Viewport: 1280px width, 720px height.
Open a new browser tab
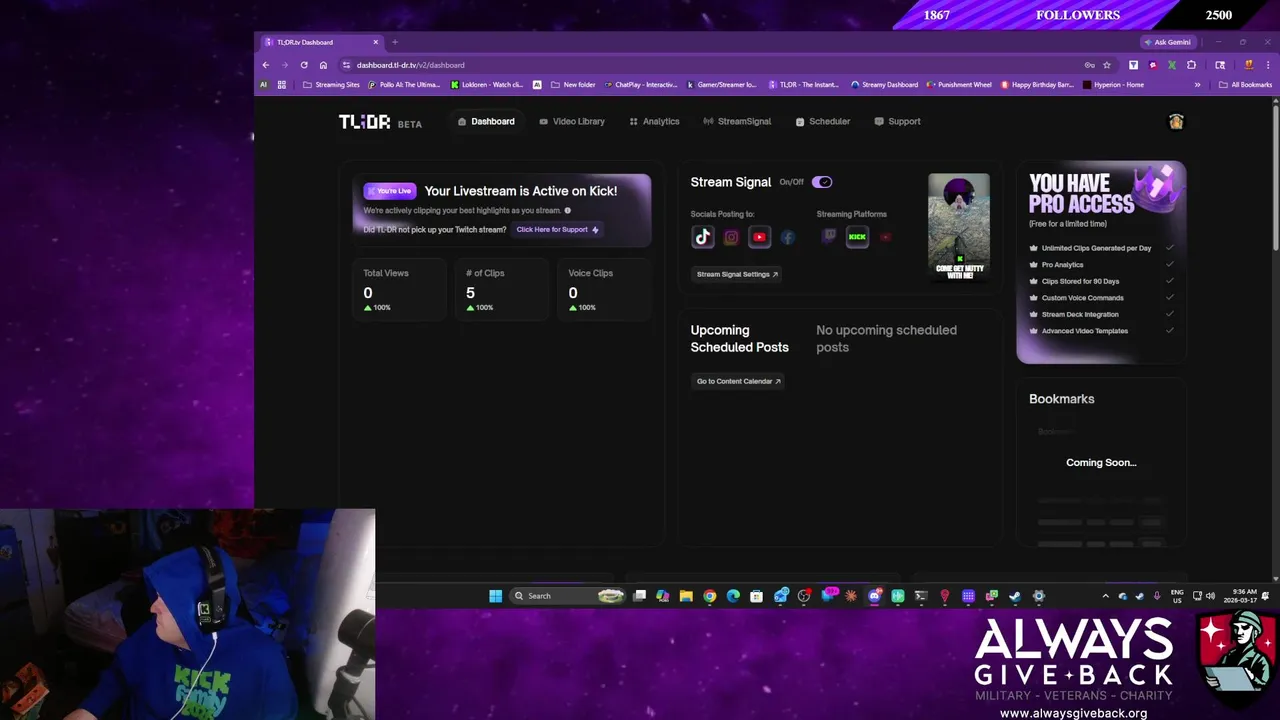[x=394, y=42]
